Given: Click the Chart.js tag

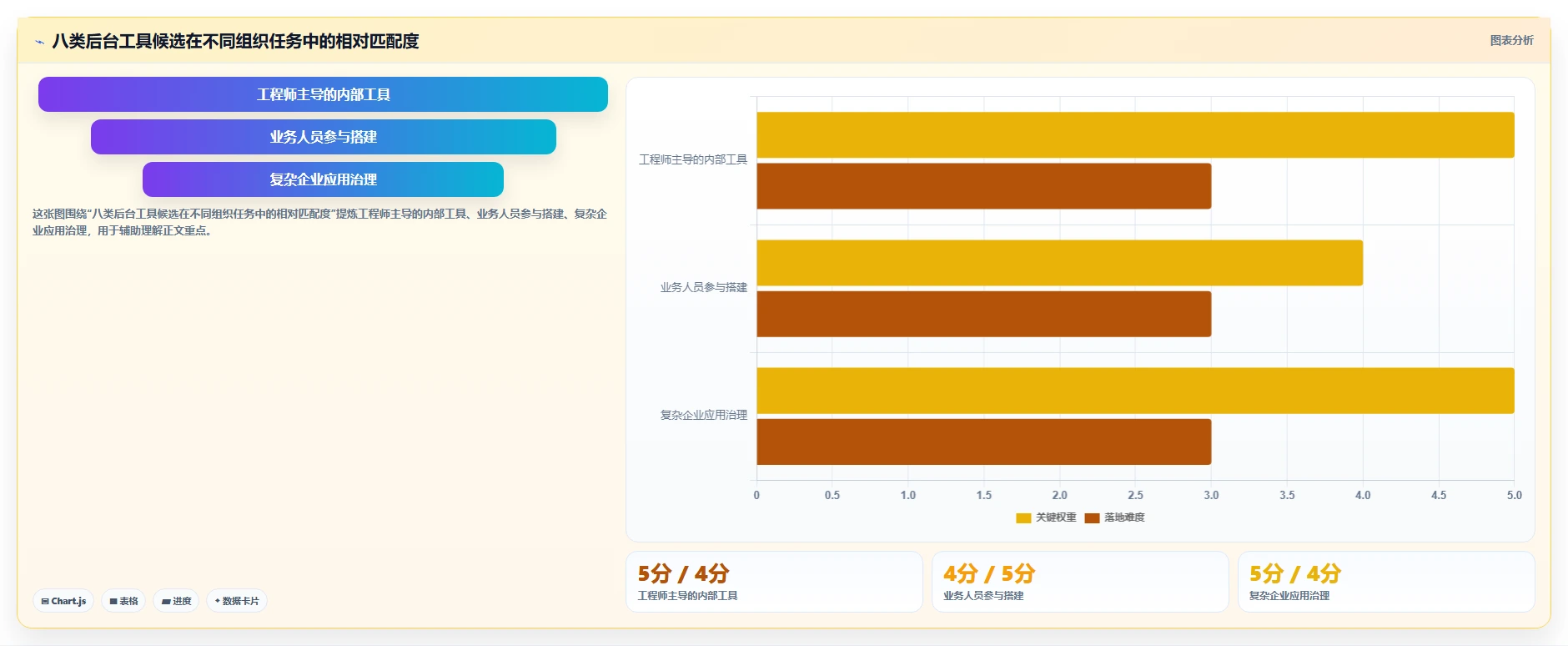Looking at the screenshot, I should point(63,601).
